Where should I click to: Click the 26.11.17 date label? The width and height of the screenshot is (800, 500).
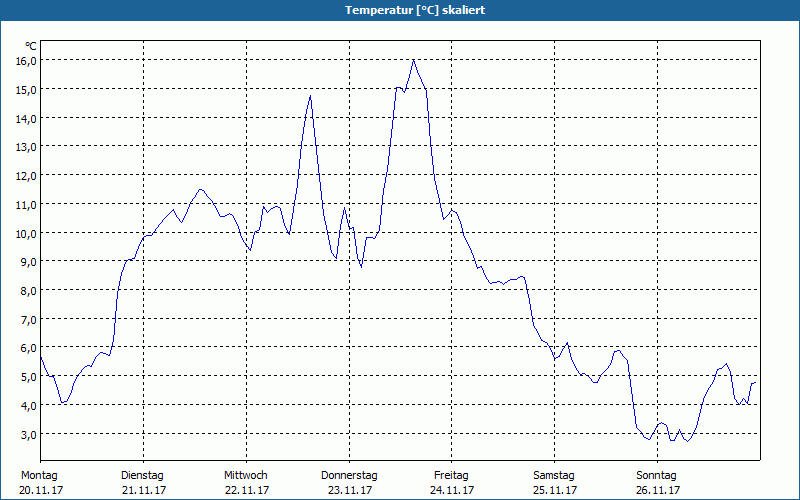(658, 490)
